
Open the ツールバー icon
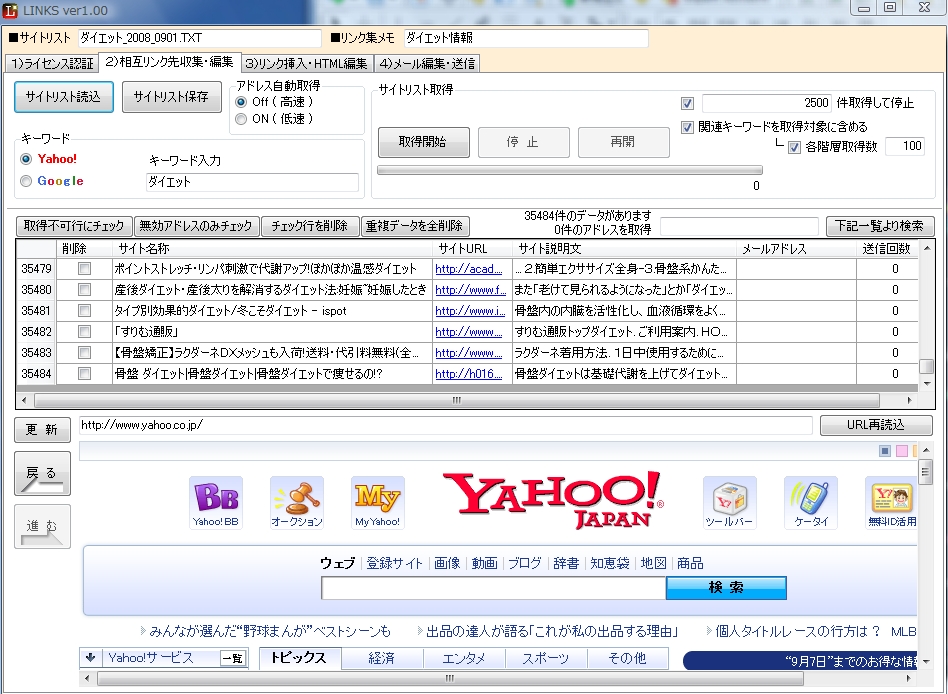pyautogui.click(x=730, y=502)
